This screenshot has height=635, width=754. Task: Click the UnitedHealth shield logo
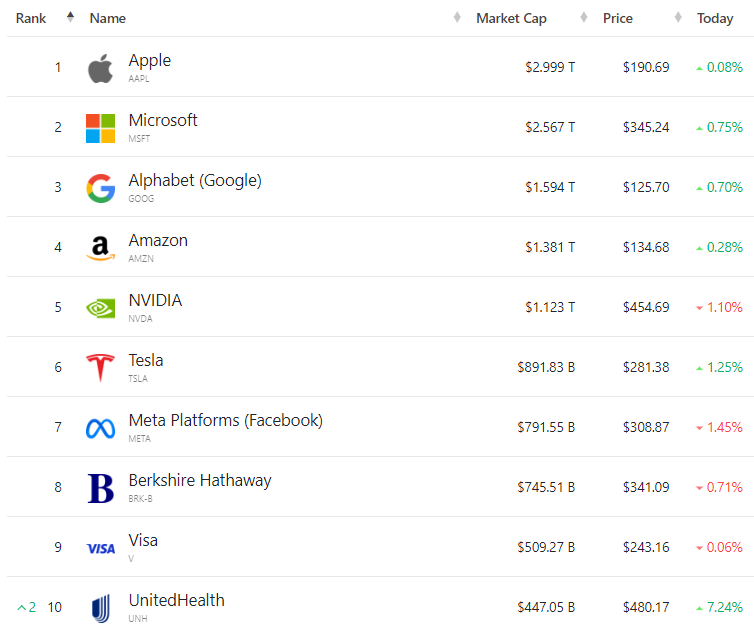coord(100,608)
